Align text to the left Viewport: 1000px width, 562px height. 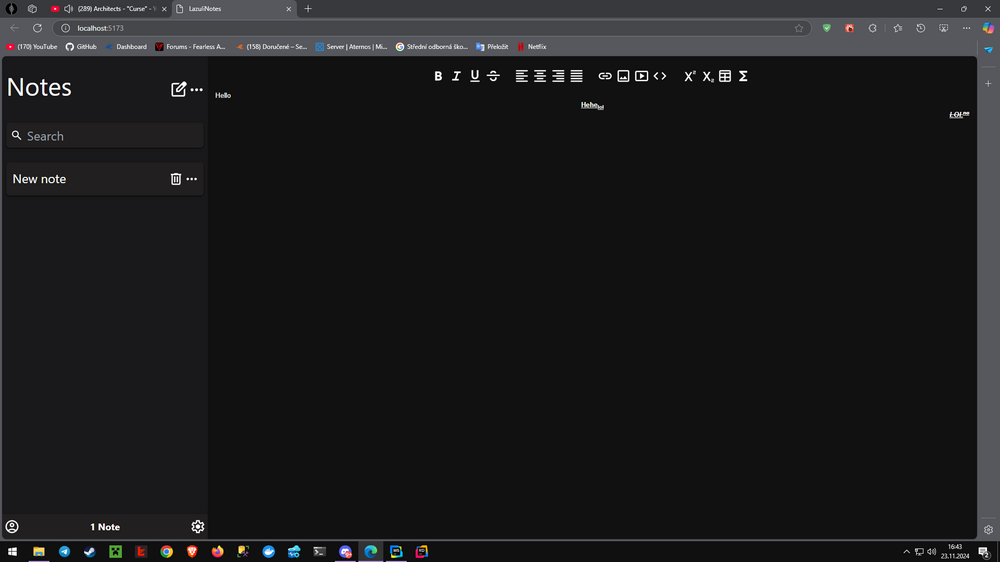pos(522,76)
